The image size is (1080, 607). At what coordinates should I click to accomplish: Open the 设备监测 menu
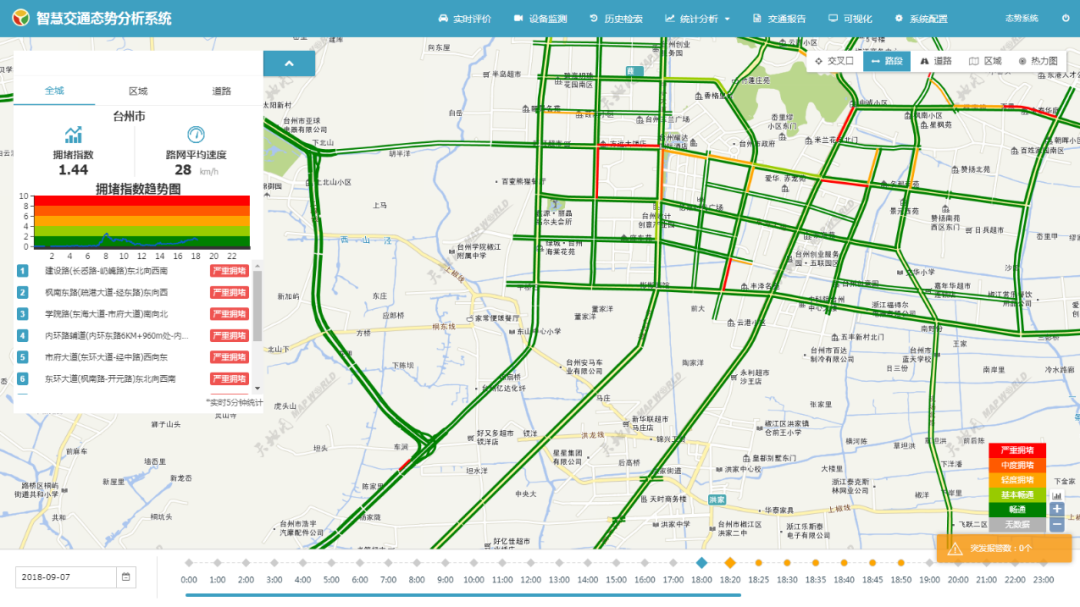[541, 19]
